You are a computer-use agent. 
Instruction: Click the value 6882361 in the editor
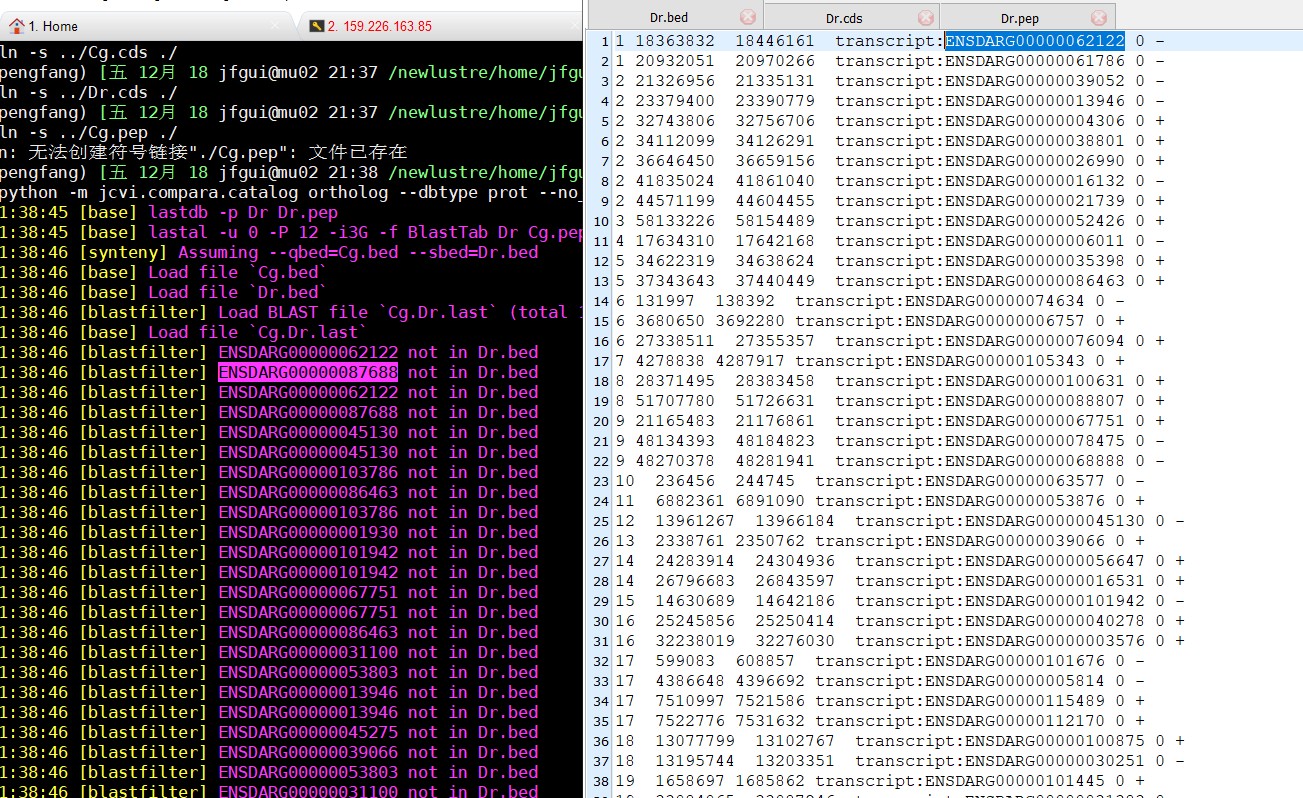(690, 501)
